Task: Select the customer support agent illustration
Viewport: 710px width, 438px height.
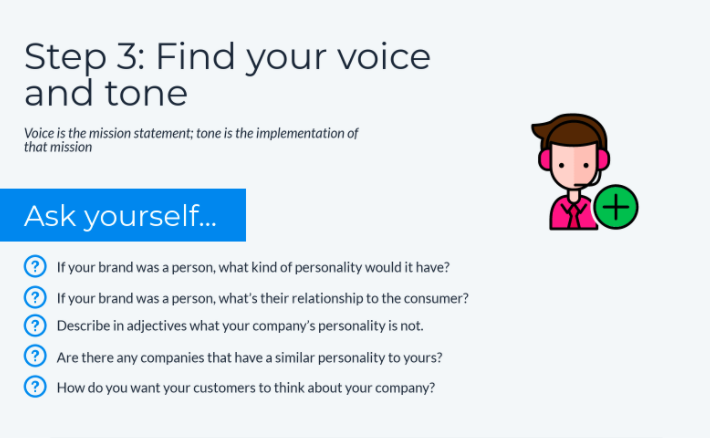Action: point(584,172)
